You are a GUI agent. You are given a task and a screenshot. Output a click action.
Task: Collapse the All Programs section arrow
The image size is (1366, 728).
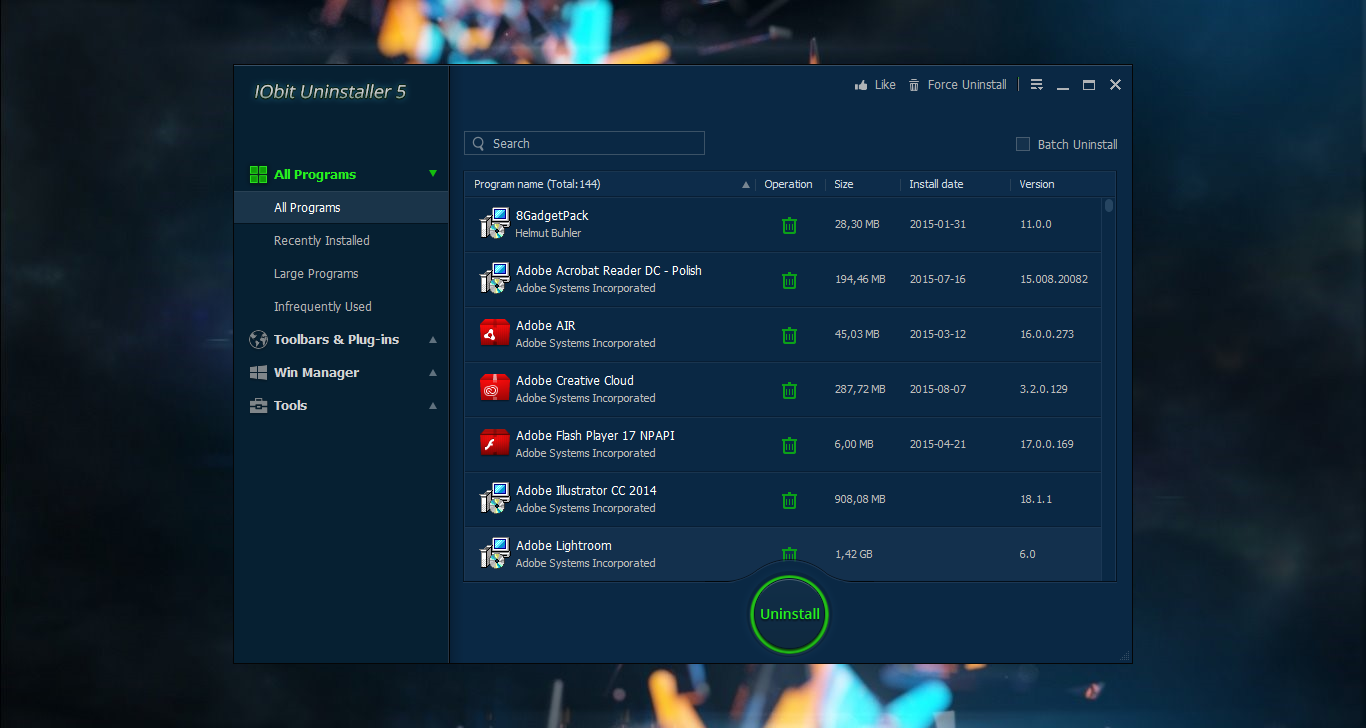click(x=433, y=174)
